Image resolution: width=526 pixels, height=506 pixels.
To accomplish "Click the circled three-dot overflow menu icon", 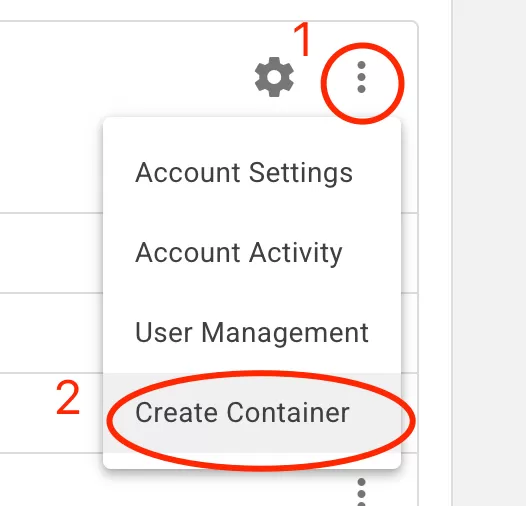I will tap(361, 77).
